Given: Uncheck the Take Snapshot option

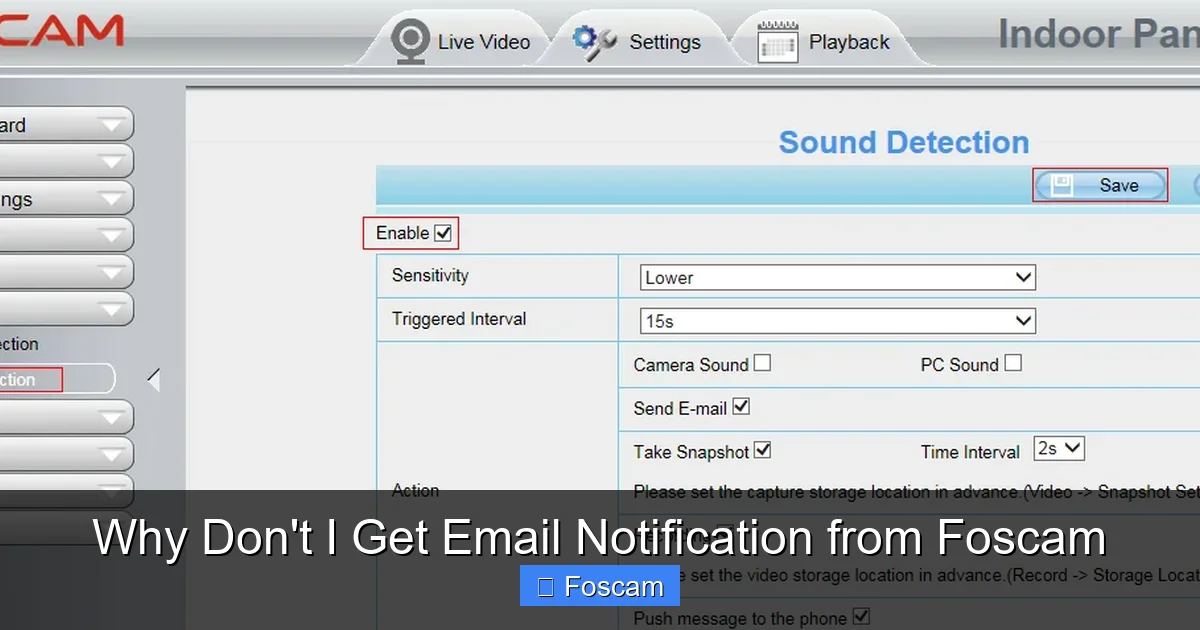Looking at the screenshot, I should pos(763,450).
